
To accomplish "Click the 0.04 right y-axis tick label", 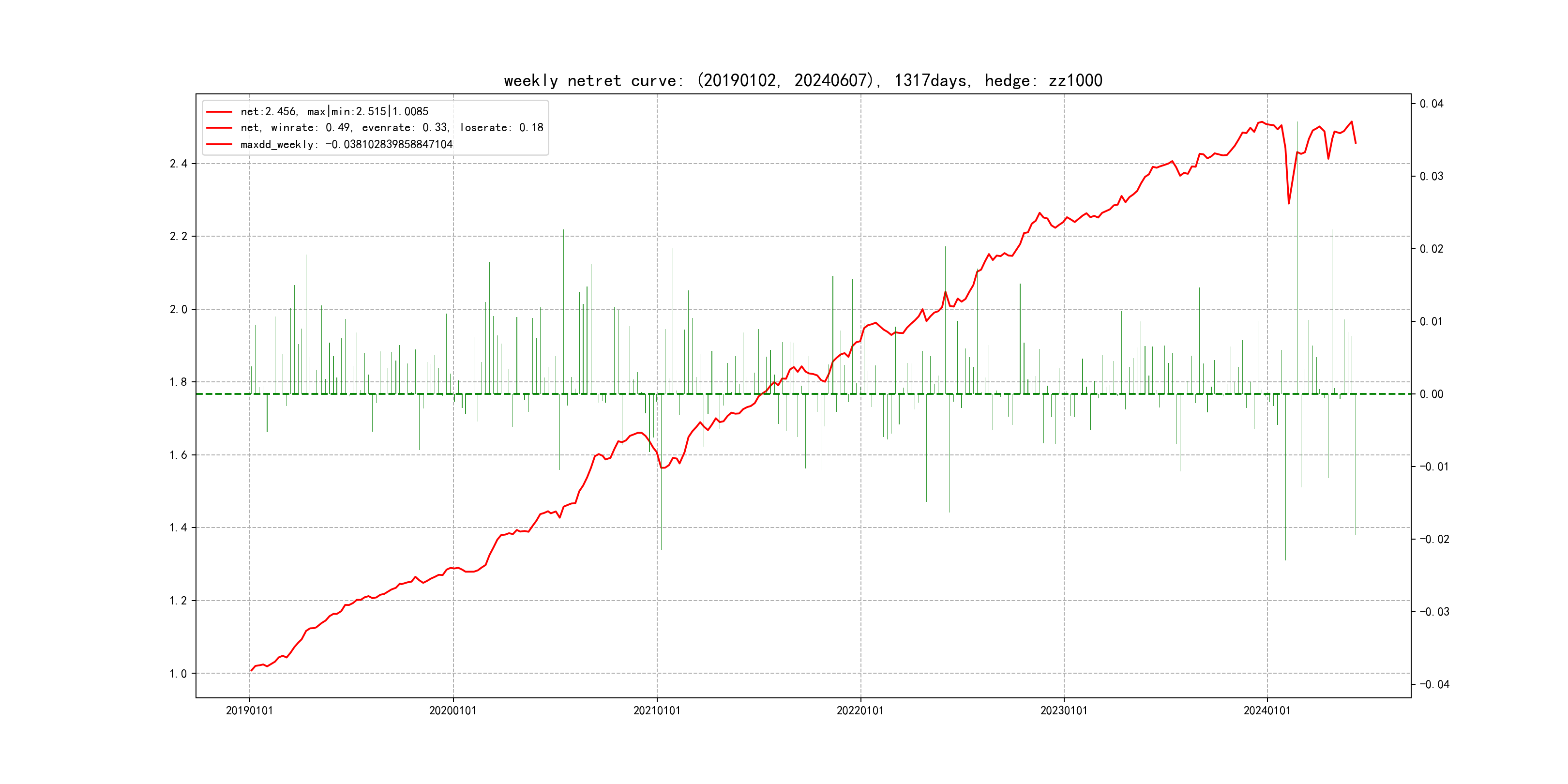I will tap(1432, 104).
